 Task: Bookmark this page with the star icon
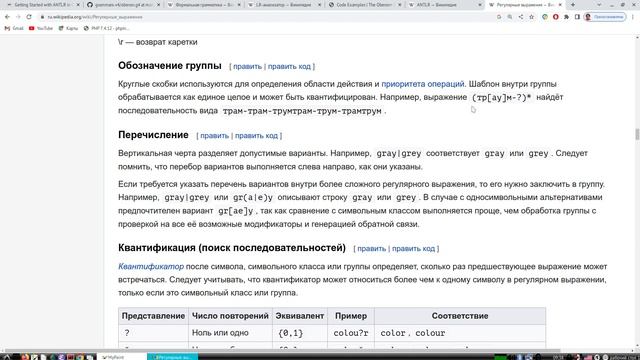[531, 17]
